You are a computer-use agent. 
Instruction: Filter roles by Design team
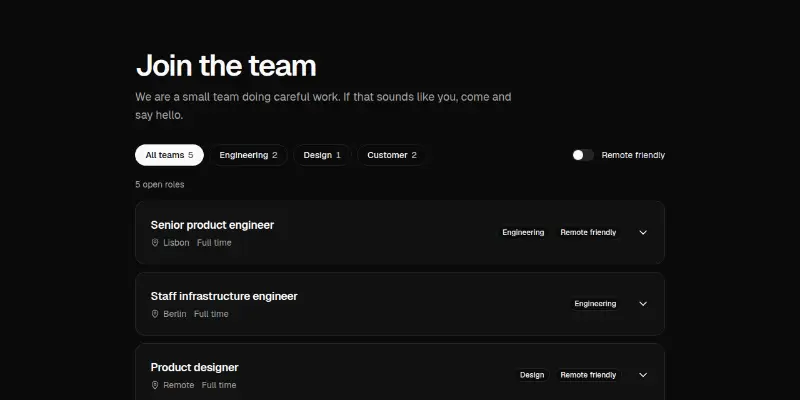click(322, 155)
